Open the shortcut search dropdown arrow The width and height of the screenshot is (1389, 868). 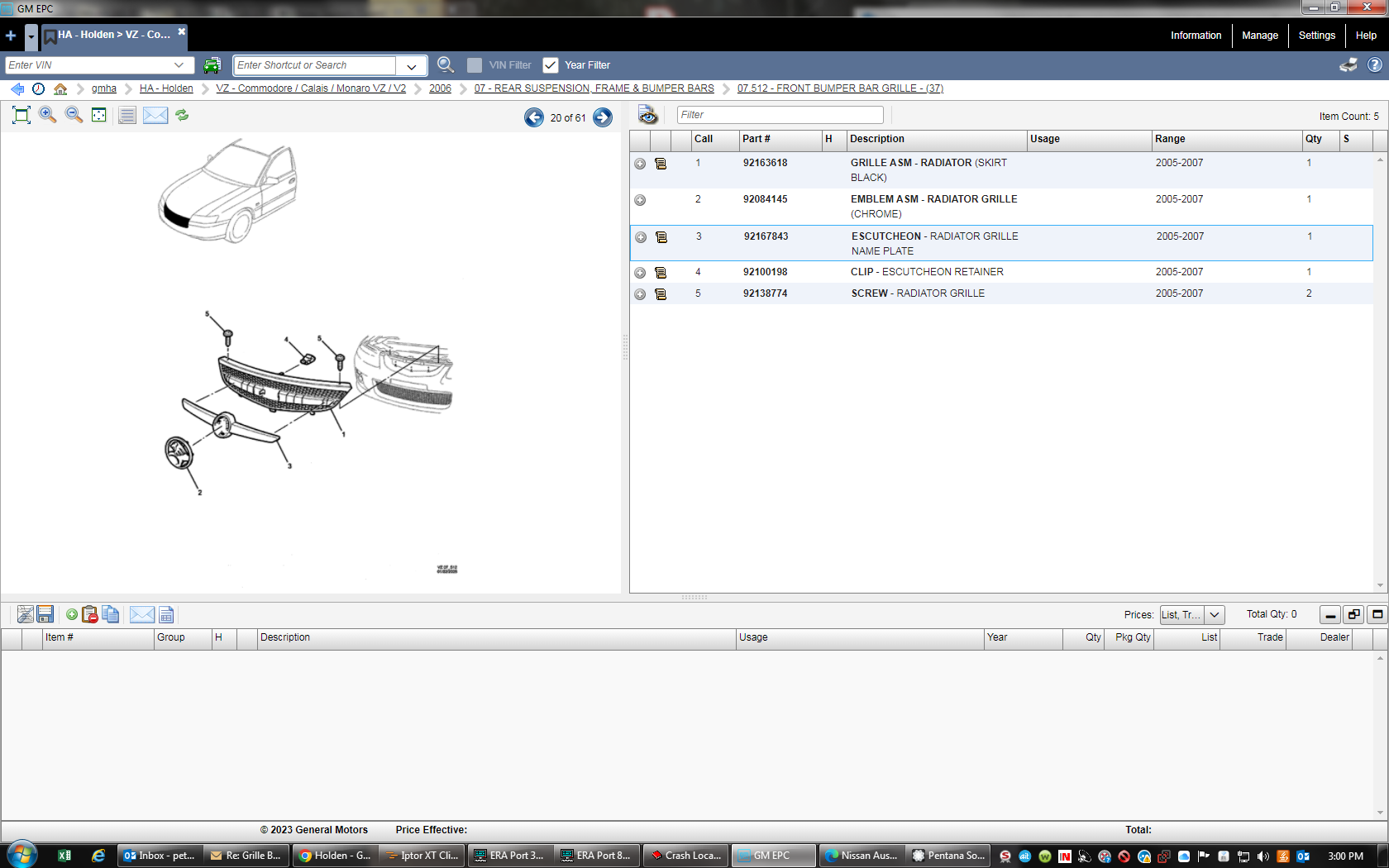click(x=412, y=66)
